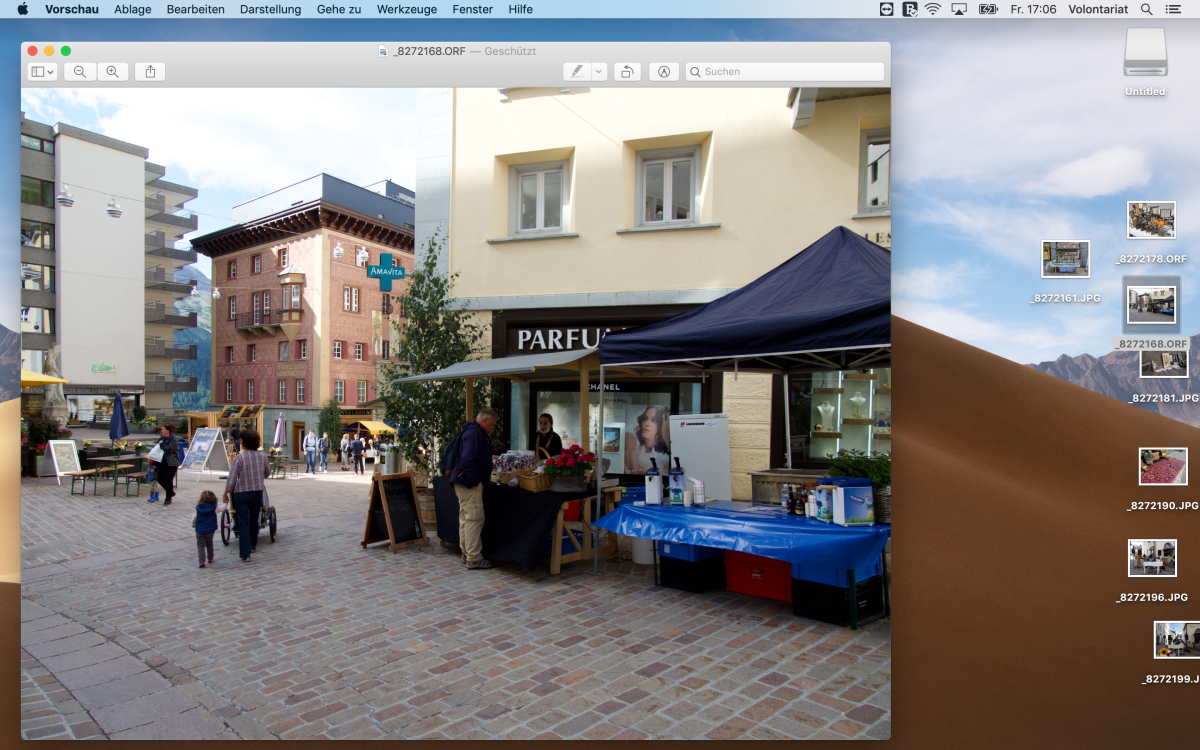This screenshot has width=1200, height=750.
Task: Open Spotlight search in menu bar
Action: point(1146,9)
